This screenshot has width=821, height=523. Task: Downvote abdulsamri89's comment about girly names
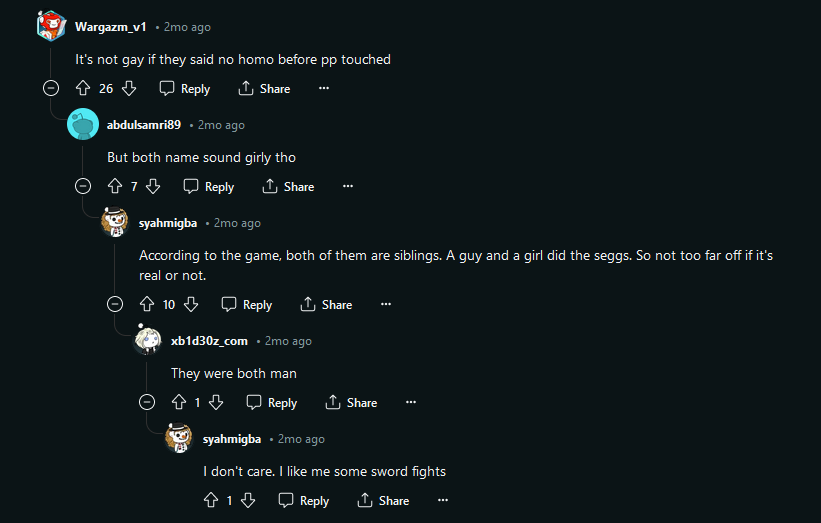[153, 186]
